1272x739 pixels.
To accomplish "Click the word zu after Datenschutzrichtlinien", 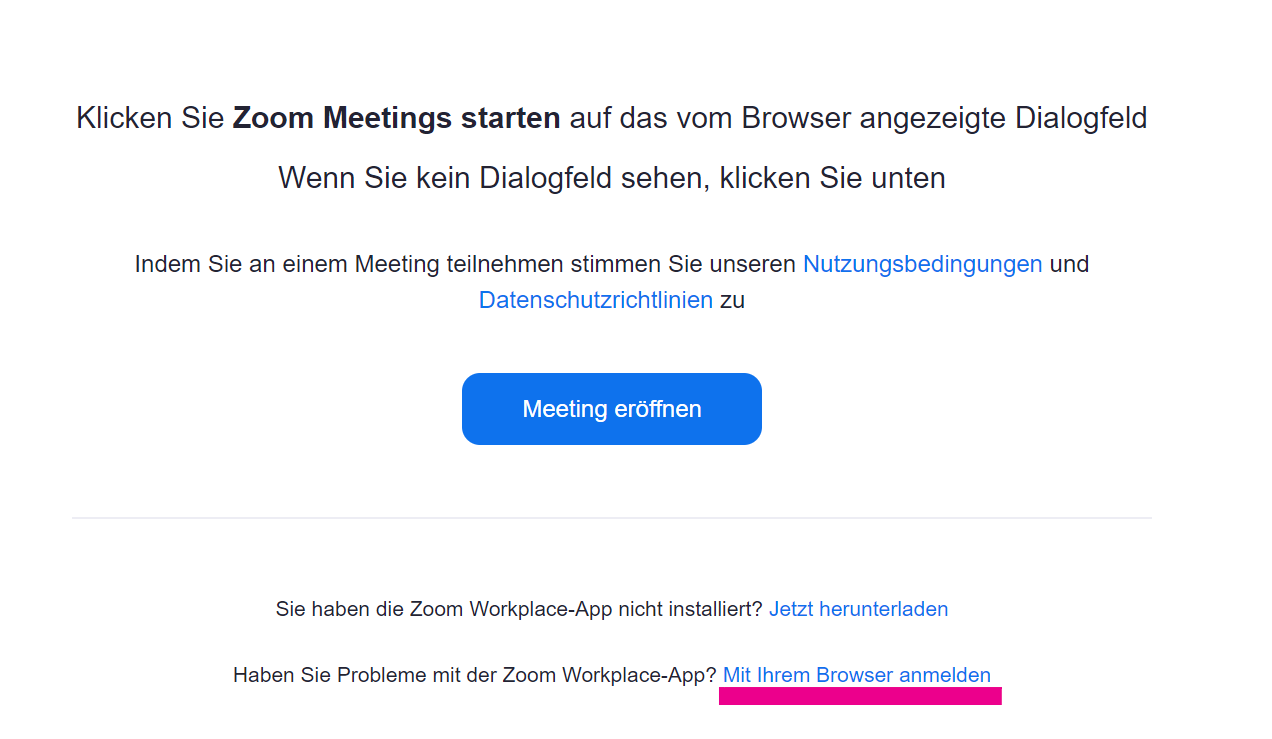I will [732, 300].
